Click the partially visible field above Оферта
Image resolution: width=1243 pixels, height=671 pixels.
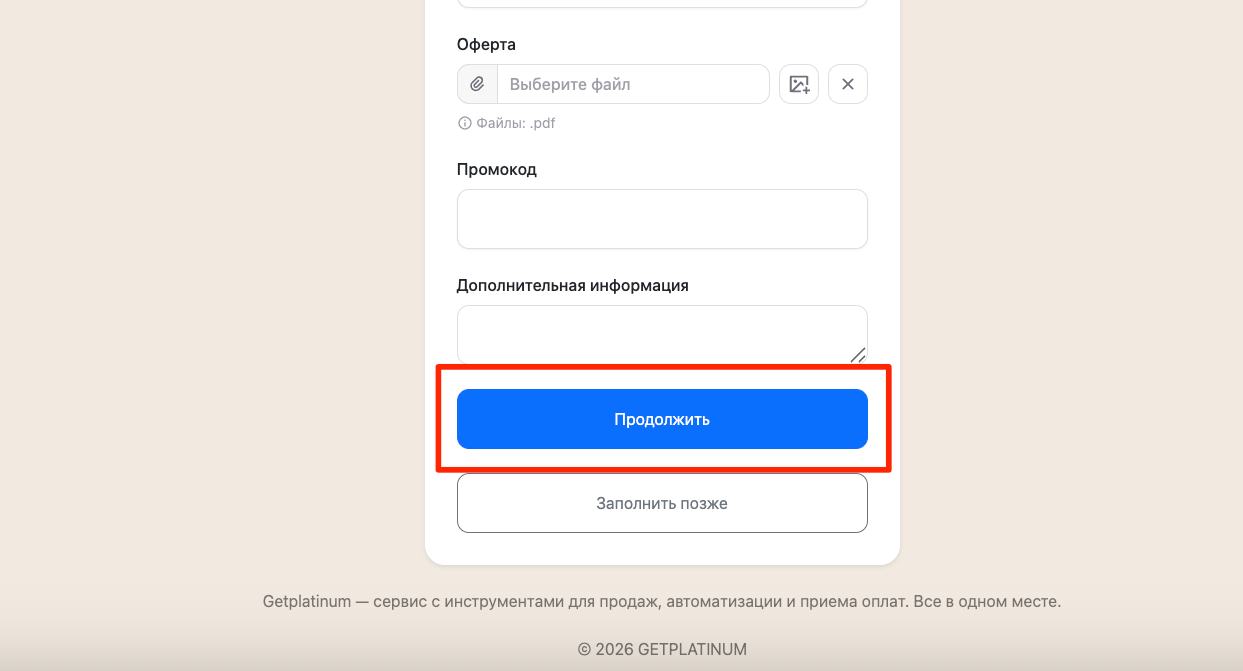[x=662, y=3]
